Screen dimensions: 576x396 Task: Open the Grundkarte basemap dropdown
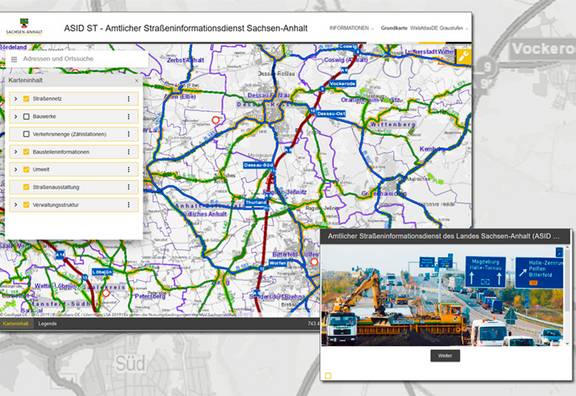click(425, 28)
